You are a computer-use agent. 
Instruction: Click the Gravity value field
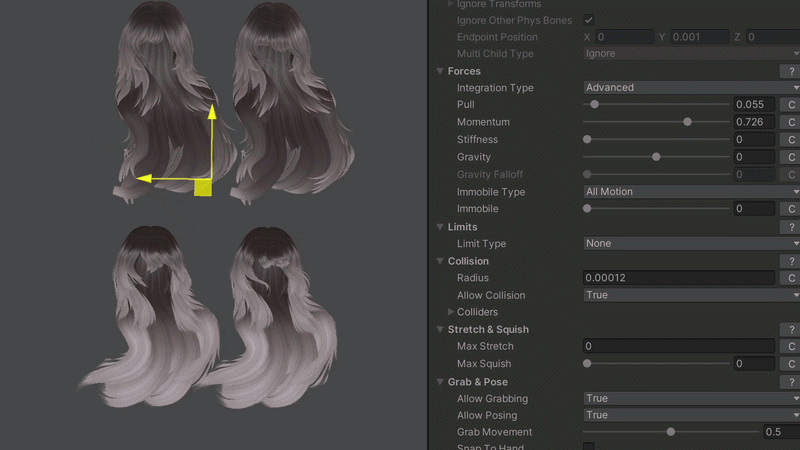pos(754,157)
